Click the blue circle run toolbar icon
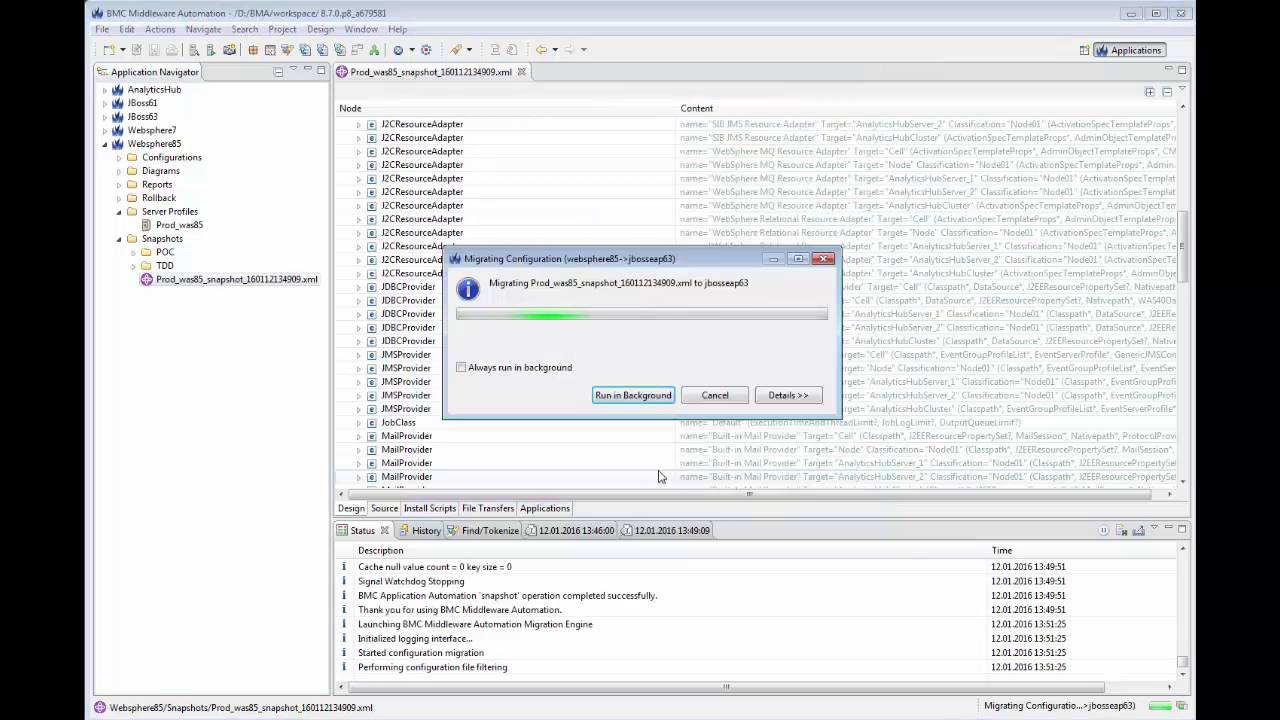1280x720 pixels. (x=398, y=50)
